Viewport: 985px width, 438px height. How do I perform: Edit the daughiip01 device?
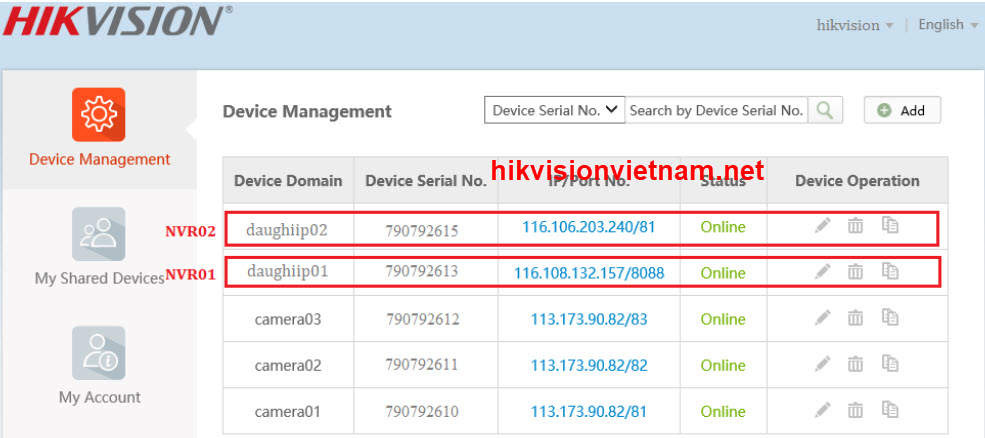[822, 271]
